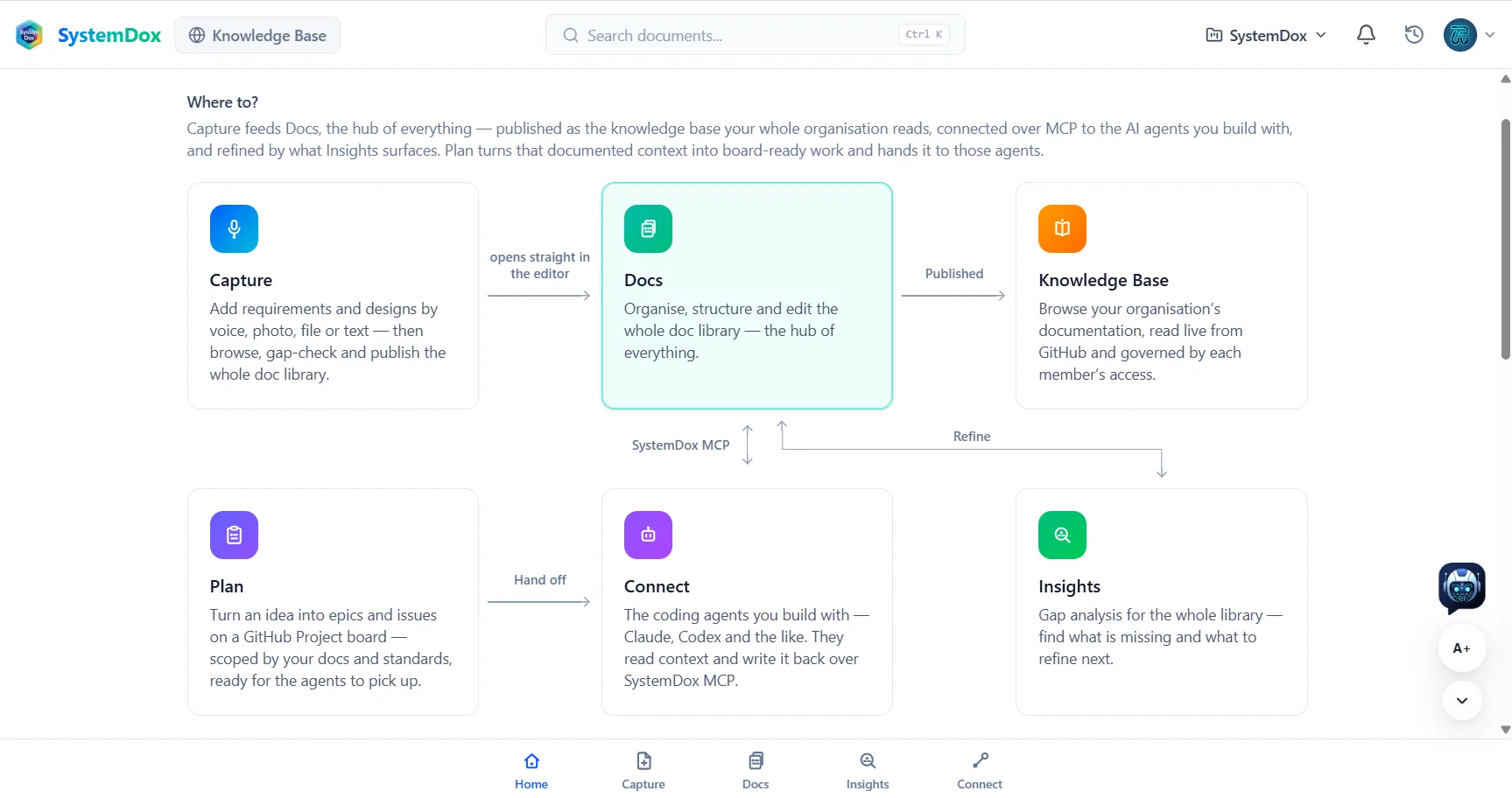Screen dimensions: 1512x798
Task: Click the orange Knowledge Base book icon
Action: pos(1062,228)
